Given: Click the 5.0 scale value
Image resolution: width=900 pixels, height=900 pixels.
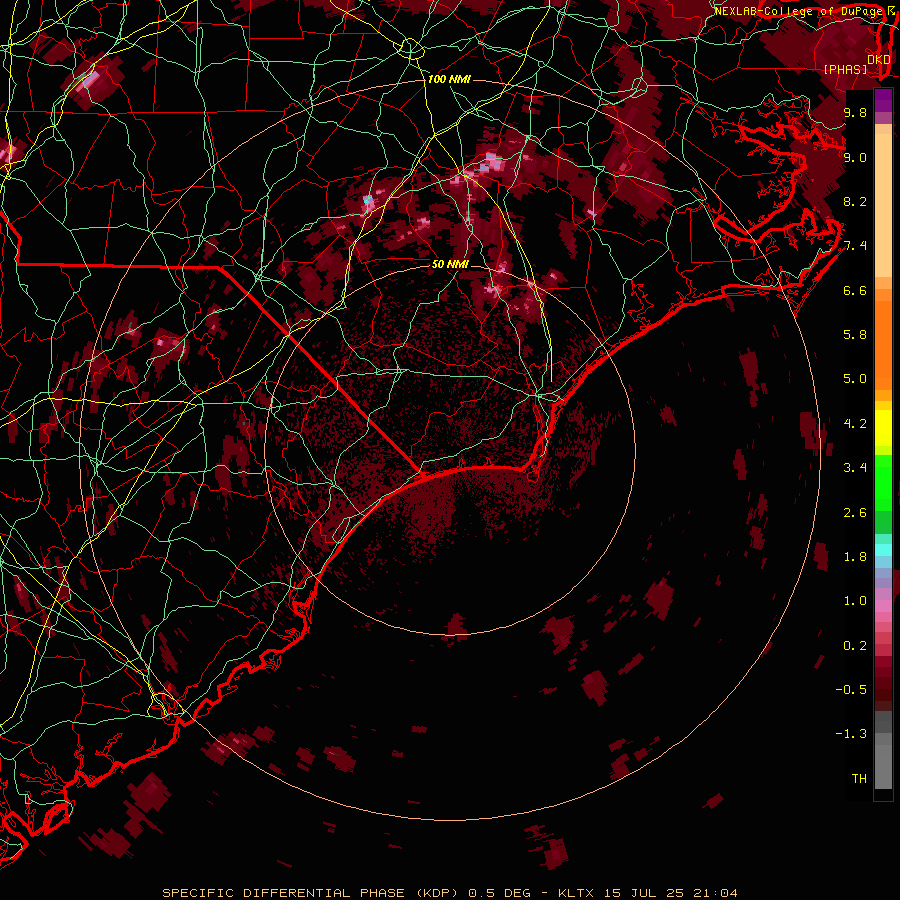Looking at the screenshot, I should pos(855,379).
